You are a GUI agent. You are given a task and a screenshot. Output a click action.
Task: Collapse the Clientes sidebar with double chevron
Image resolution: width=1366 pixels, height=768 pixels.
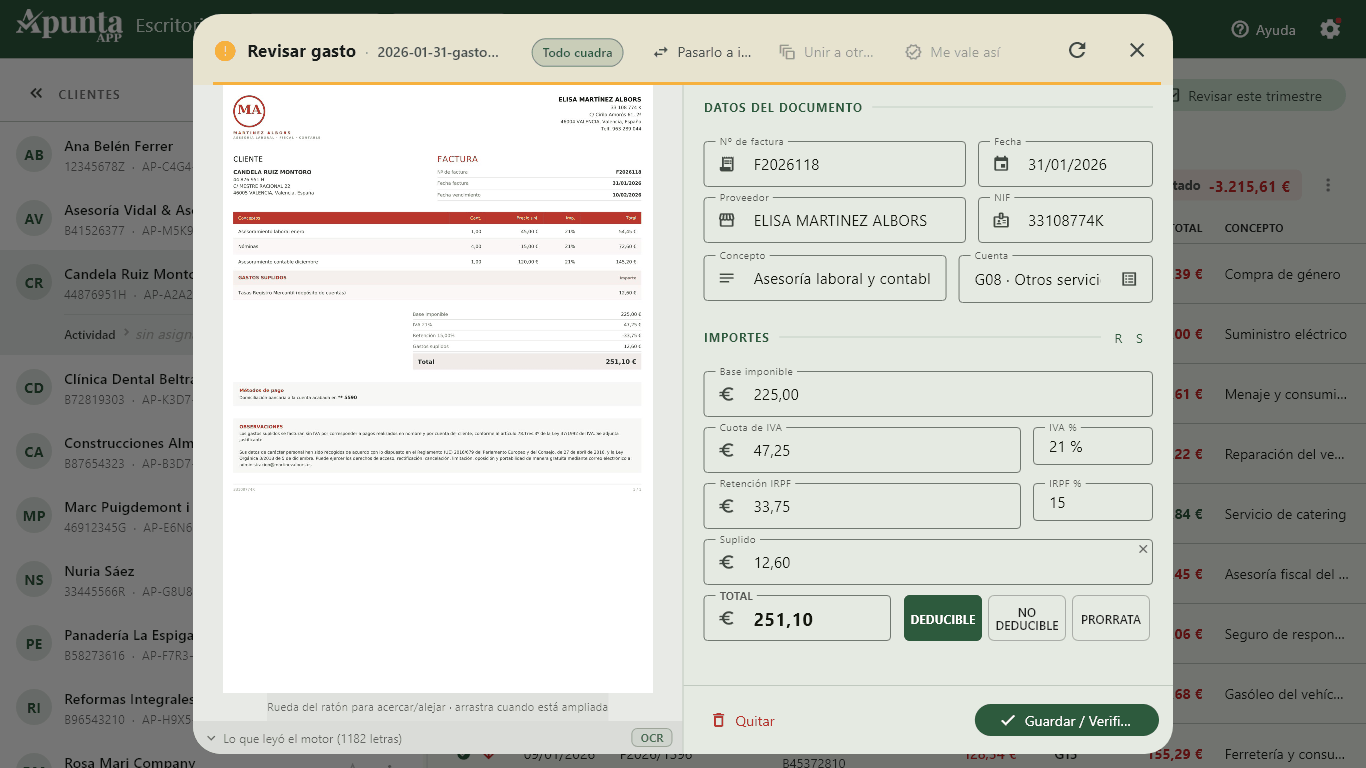tap(36, 93)
